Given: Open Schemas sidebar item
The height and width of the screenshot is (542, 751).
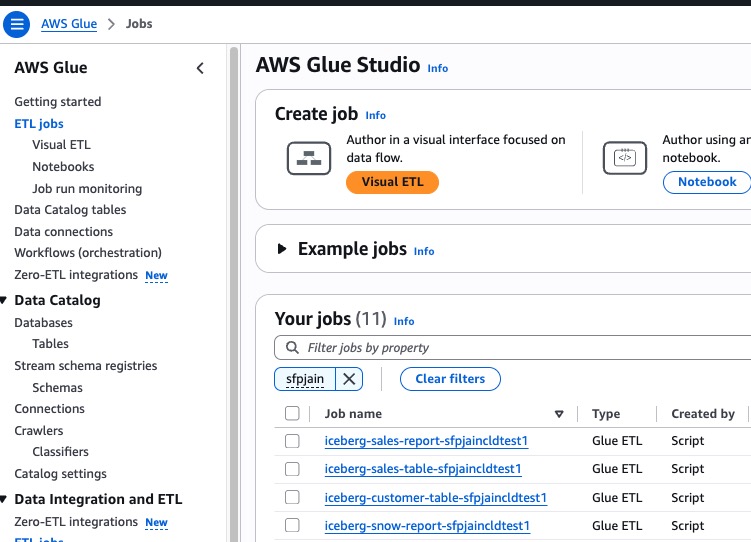Looking at the screenshot, I should point(57,388).
